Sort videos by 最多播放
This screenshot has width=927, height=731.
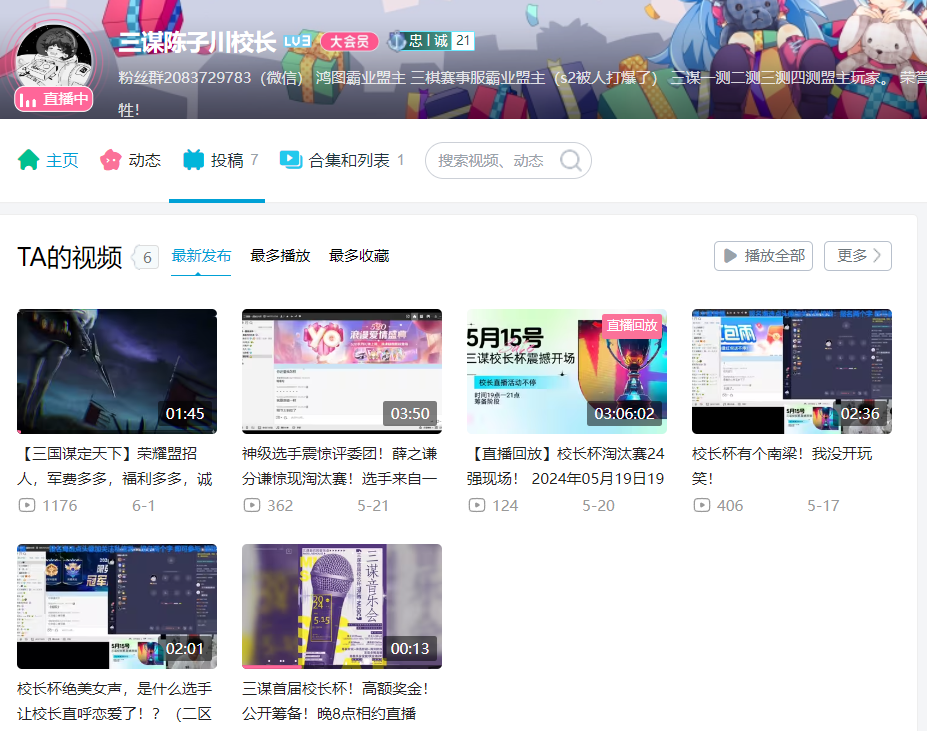280,256
